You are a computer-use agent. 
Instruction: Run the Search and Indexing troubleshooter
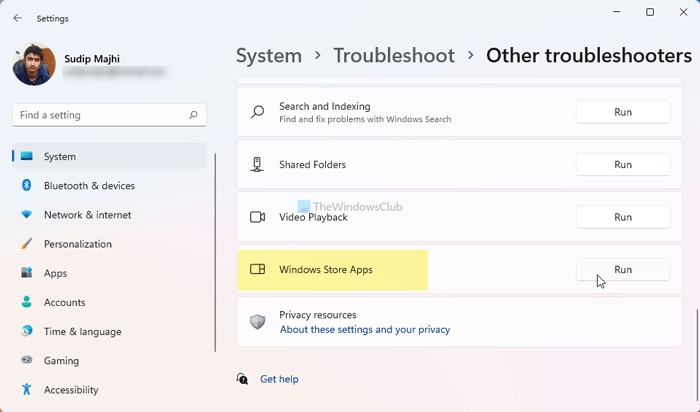622,112
